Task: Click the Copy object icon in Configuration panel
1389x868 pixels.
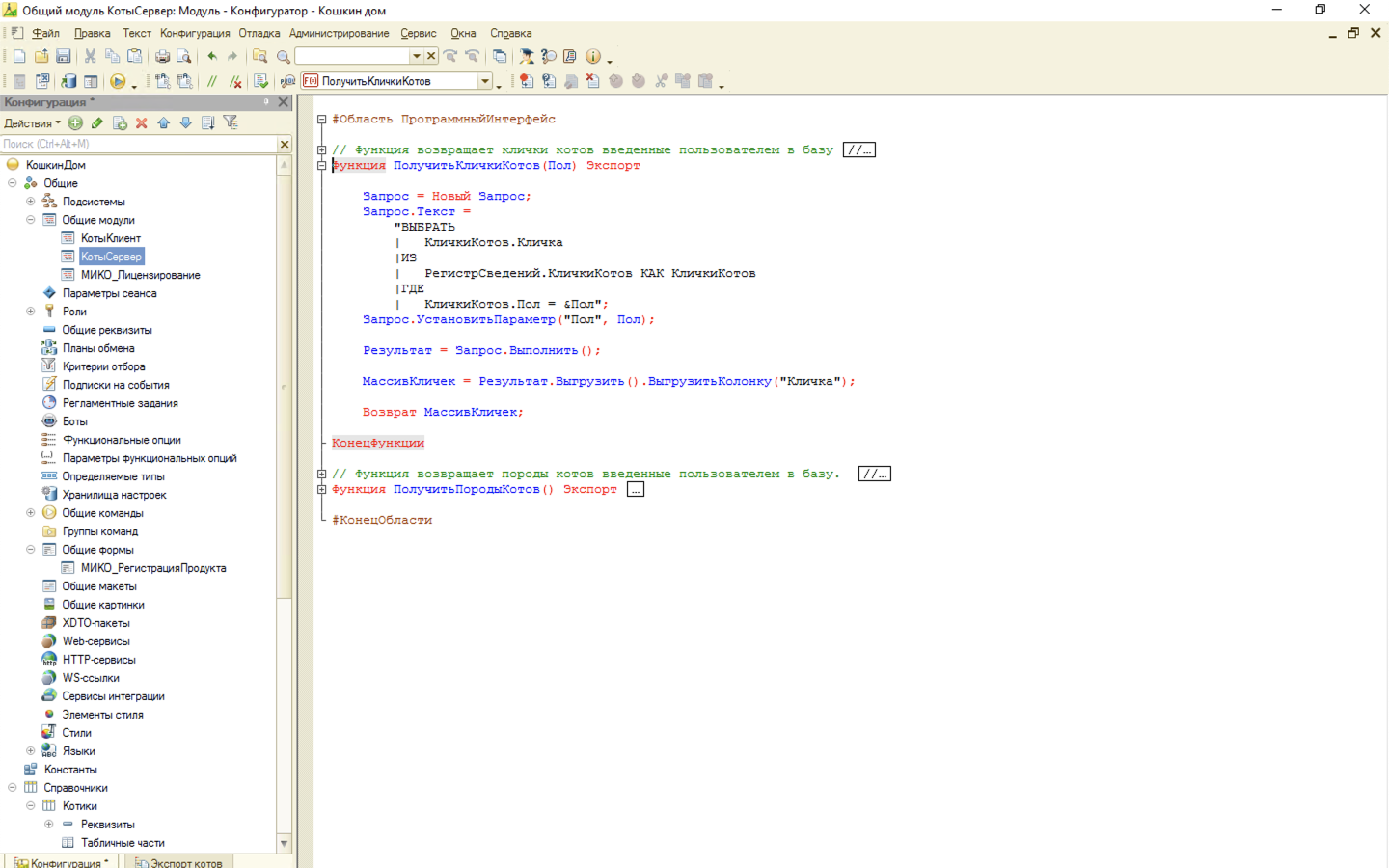Action: [120, 122]
